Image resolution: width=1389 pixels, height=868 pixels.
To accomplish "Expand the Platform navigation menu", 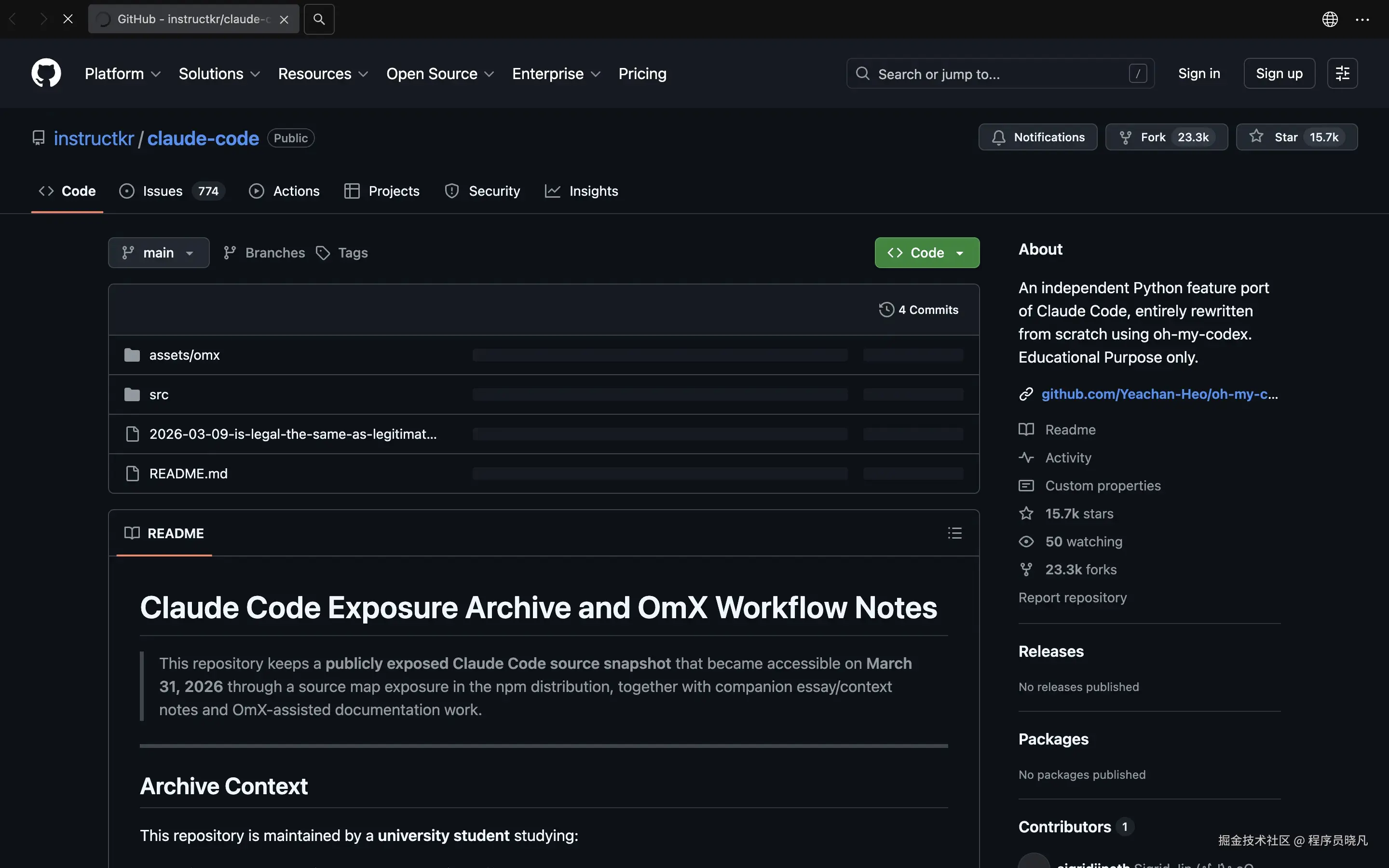I will (x=122, y=73).
